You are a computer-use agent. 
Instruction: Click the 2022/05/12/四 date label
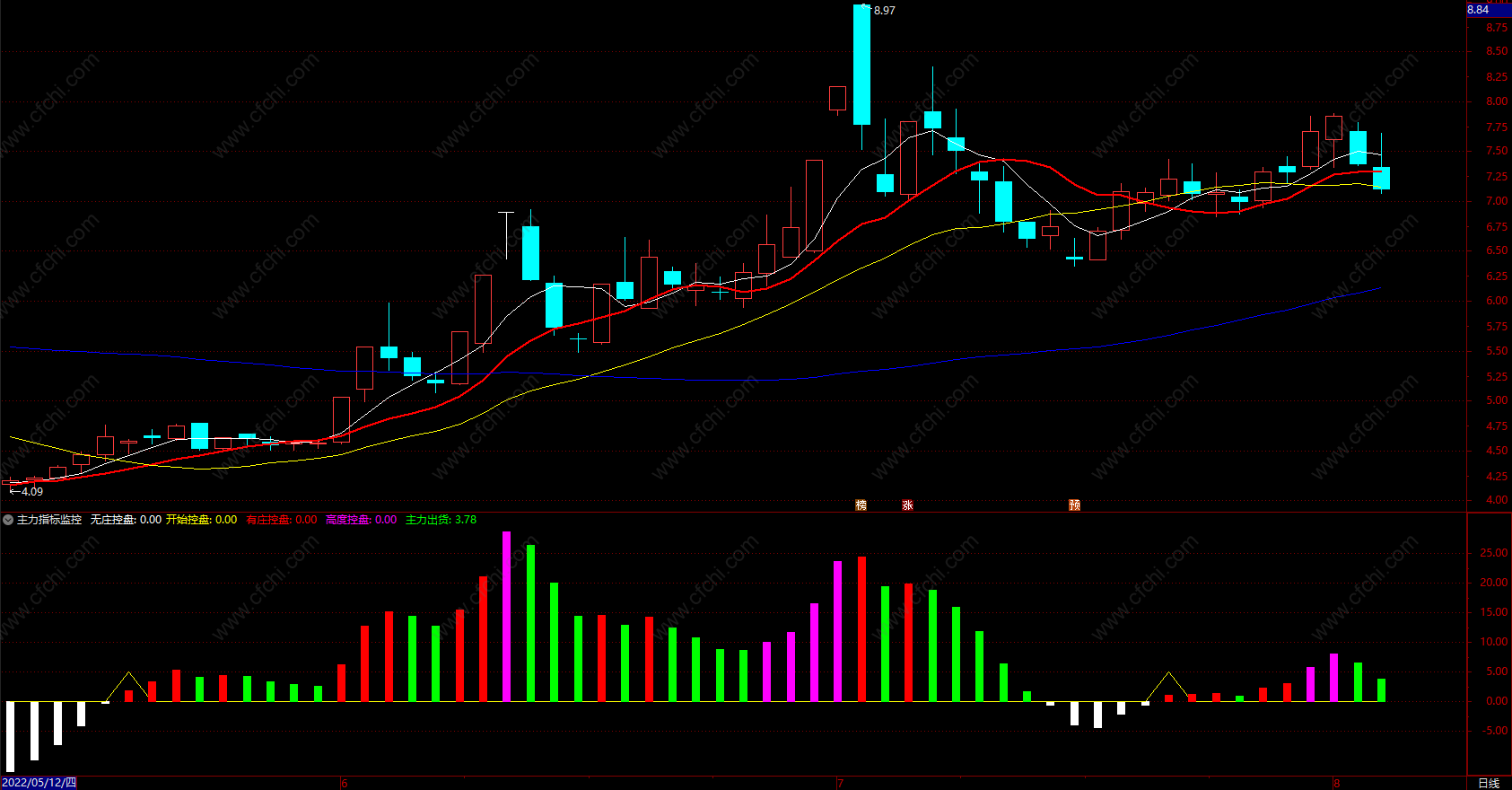(39, 783)
